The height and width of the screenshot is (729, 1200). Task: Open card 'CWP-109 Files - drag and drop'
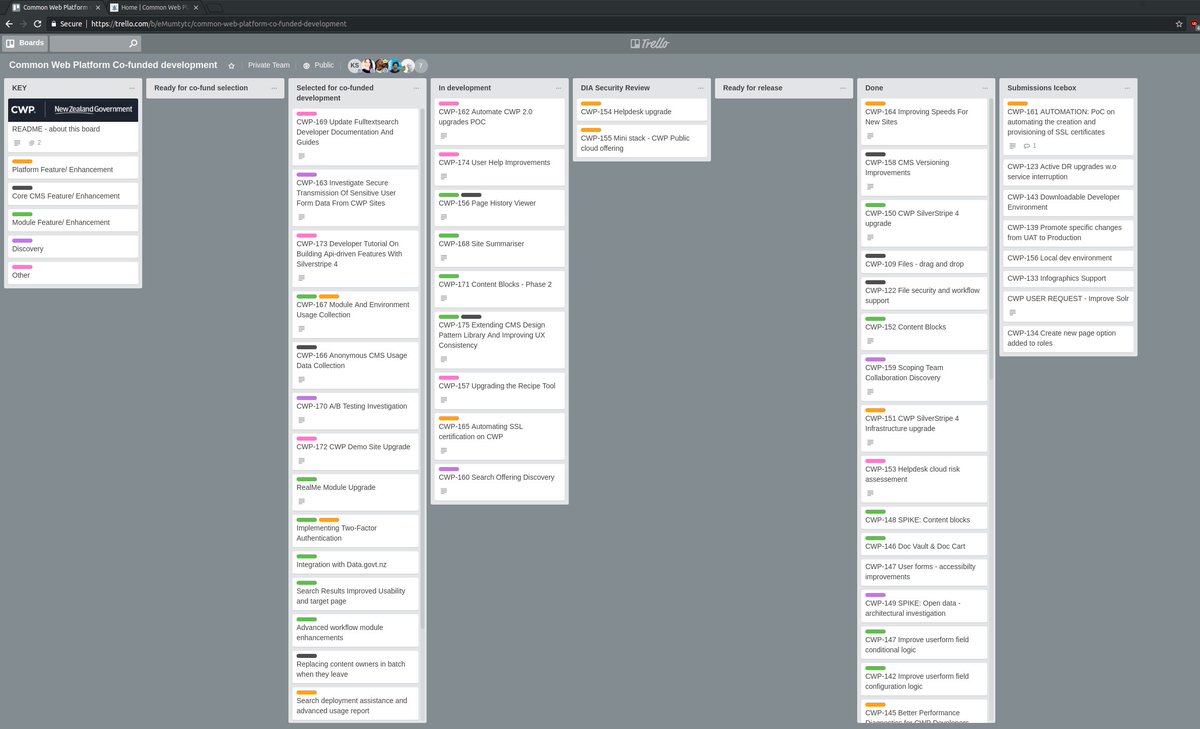[x=925, y=260]
